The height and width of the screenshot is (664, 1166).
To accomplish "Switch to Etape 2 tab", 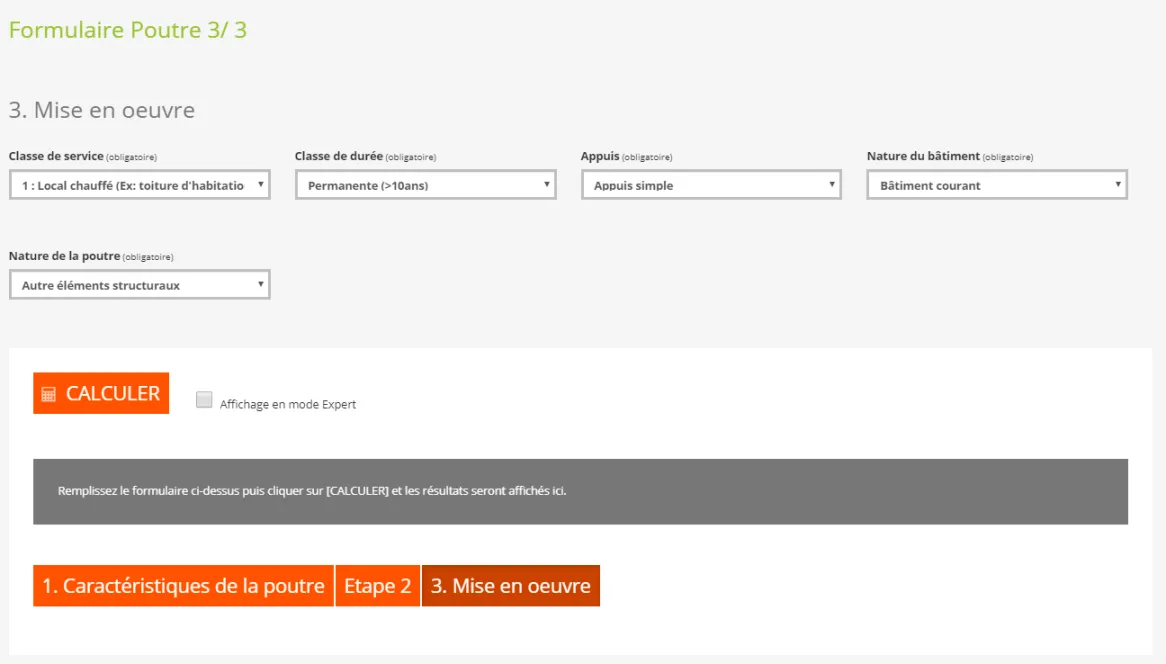I will tap(378, 586).
